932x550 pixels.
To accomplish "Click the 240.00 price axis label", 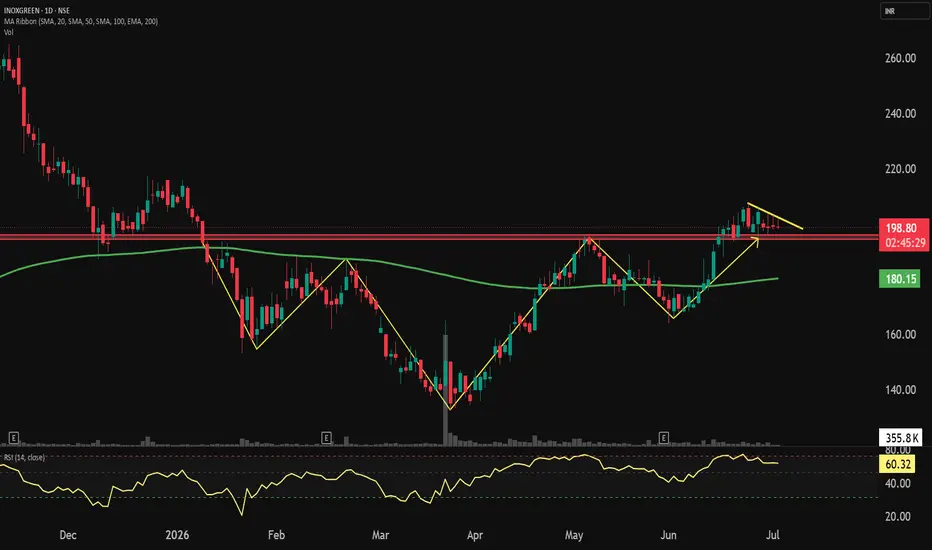I will (x=900, y=114).
